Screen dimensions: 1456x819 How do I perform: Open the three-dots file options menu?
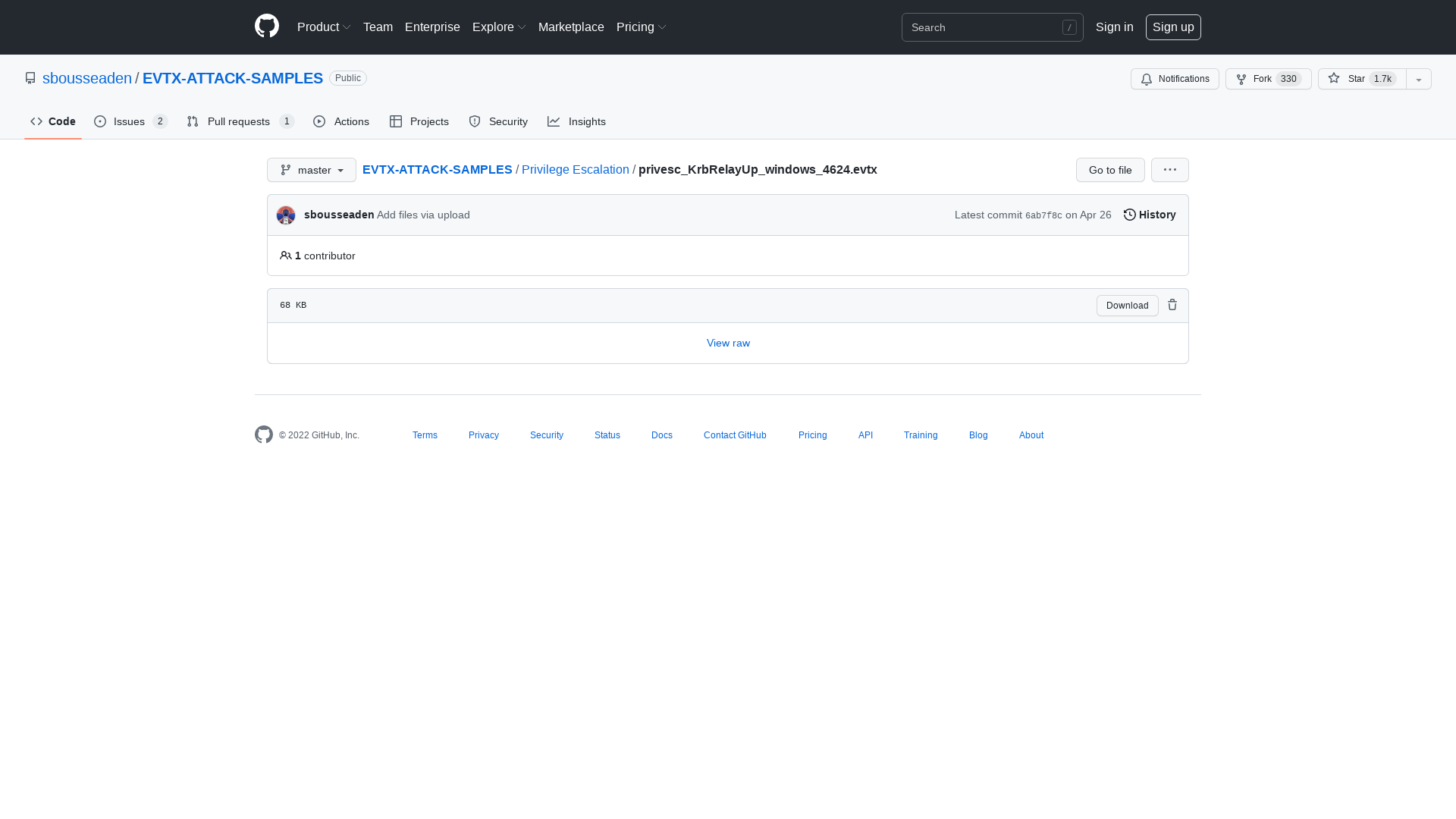tap(1170, 170)
